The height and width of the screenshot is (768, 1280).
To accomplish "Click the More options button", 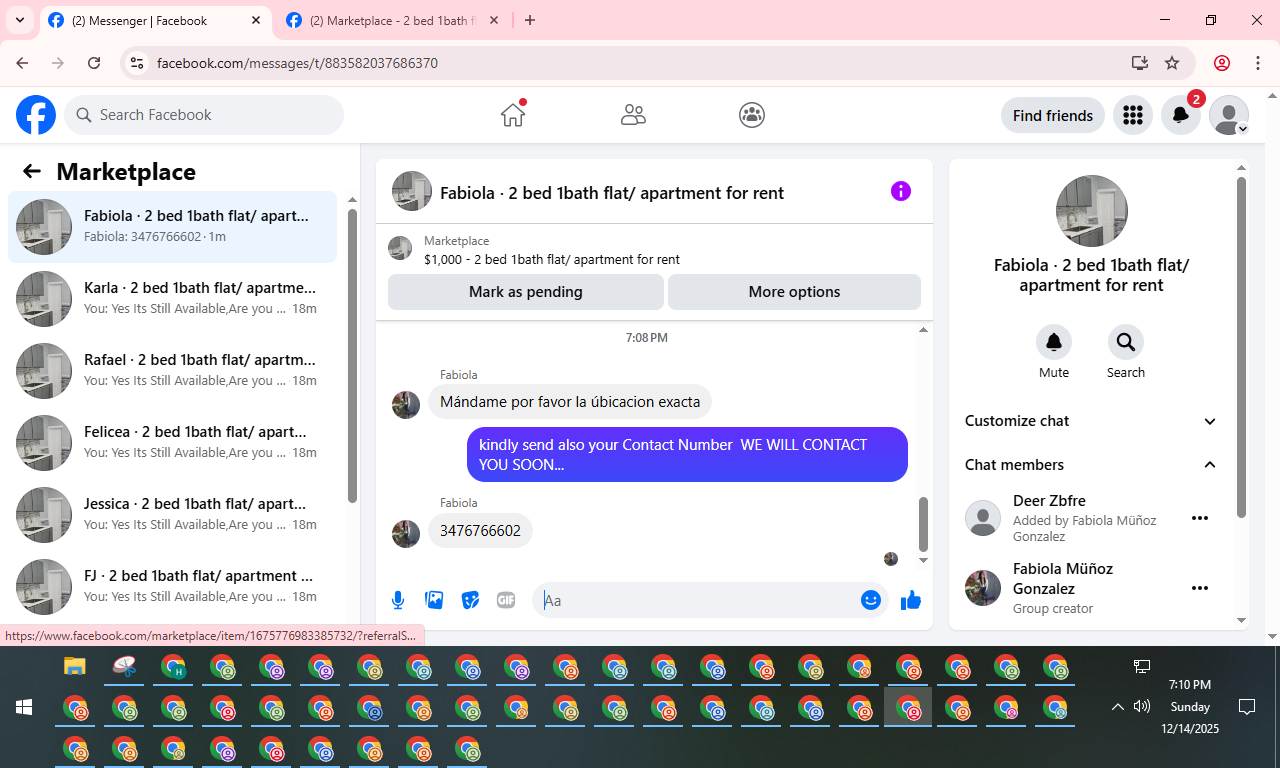I will tap(794, 292).
